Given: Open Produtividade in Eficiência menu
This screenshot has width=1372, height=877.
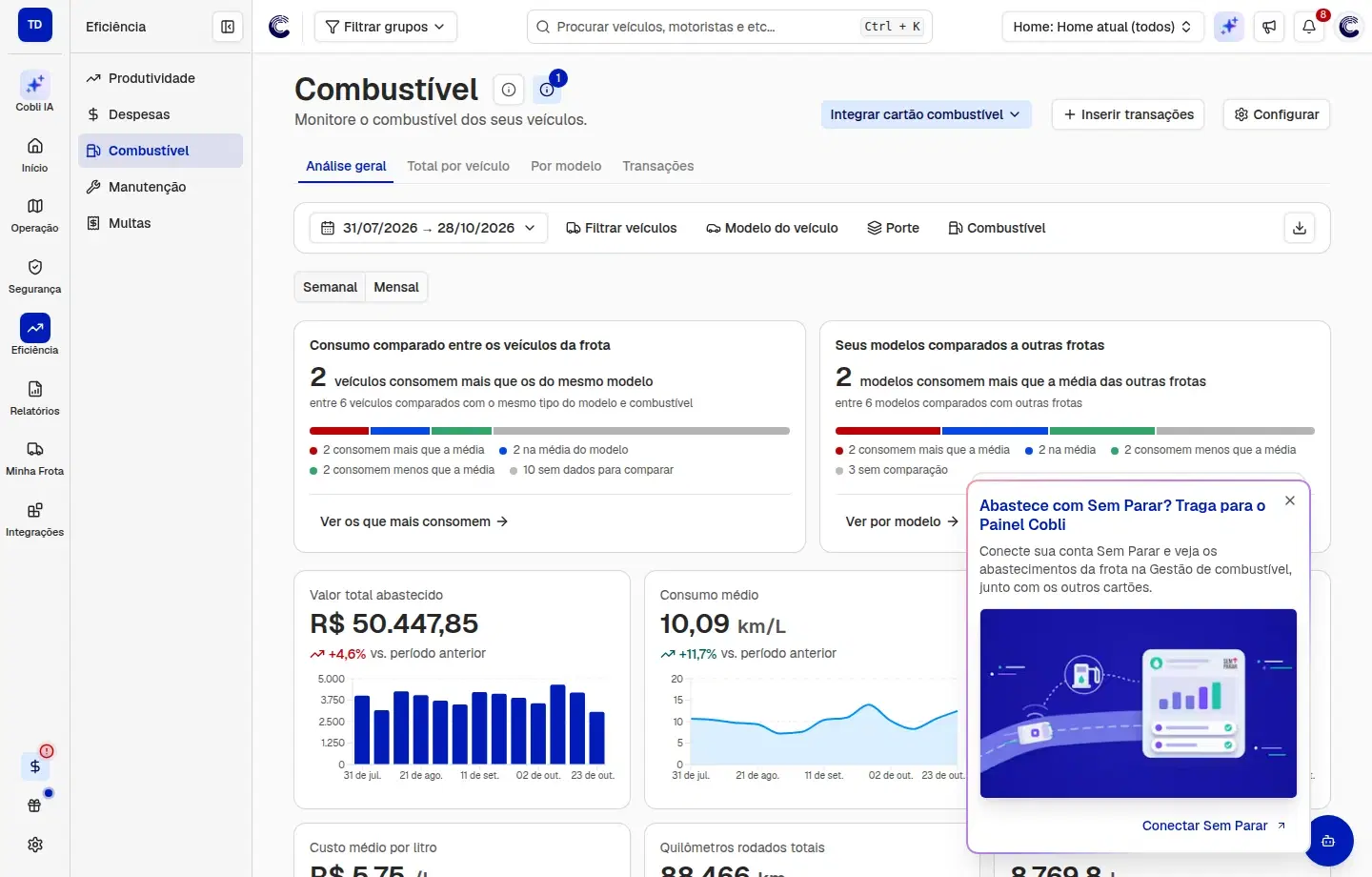Looking at the screenshot, I should click(x=160, y=78).
